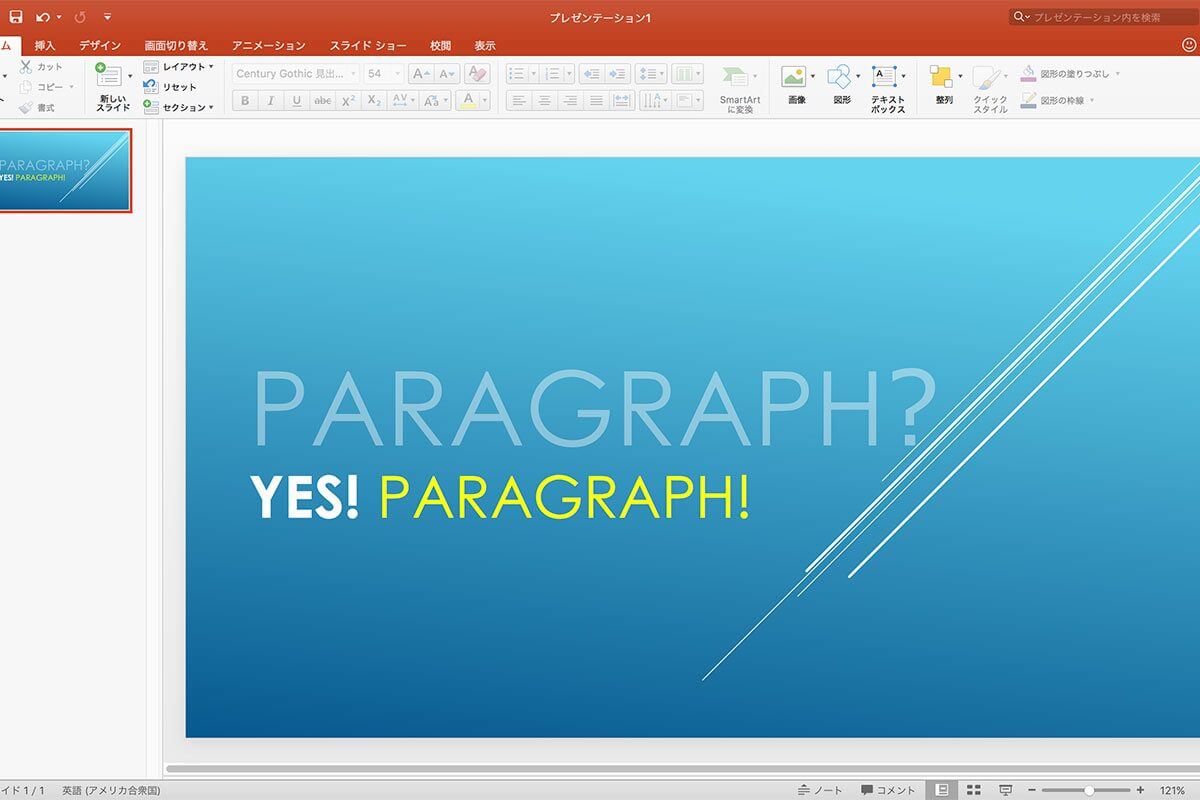Open the font size 54 combo box
The height and width of the screenshot is (800, 1200).
[384, 74]
